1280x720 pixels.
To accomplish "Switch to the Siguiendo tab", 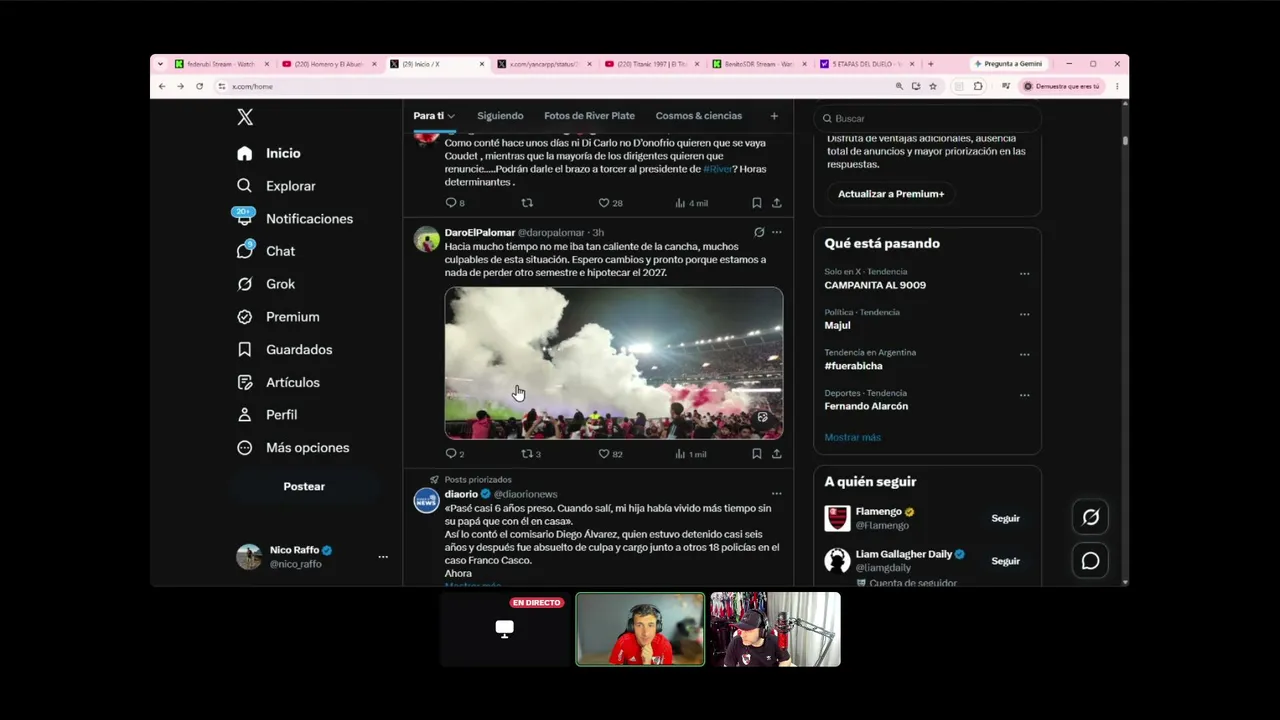I will [x=500, y=116].
